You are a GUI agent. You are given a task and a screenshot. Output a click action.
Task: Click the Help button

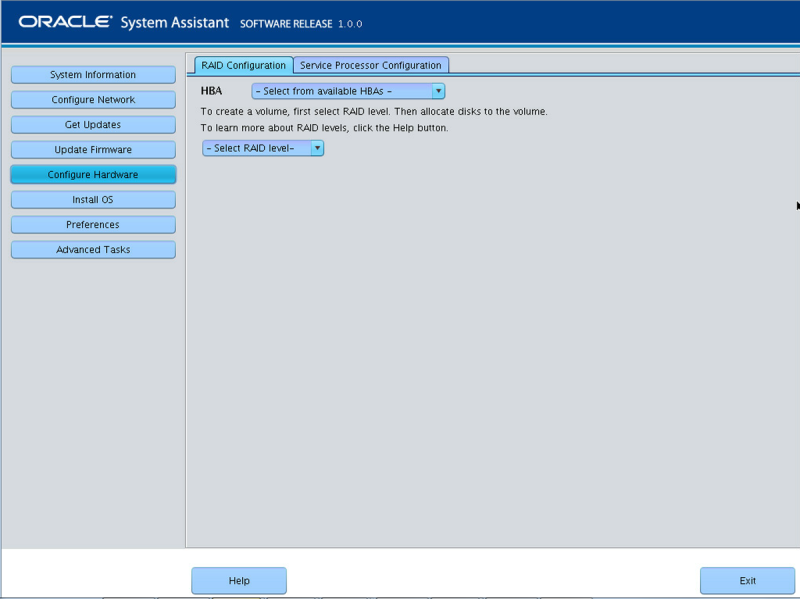point(239,581)
